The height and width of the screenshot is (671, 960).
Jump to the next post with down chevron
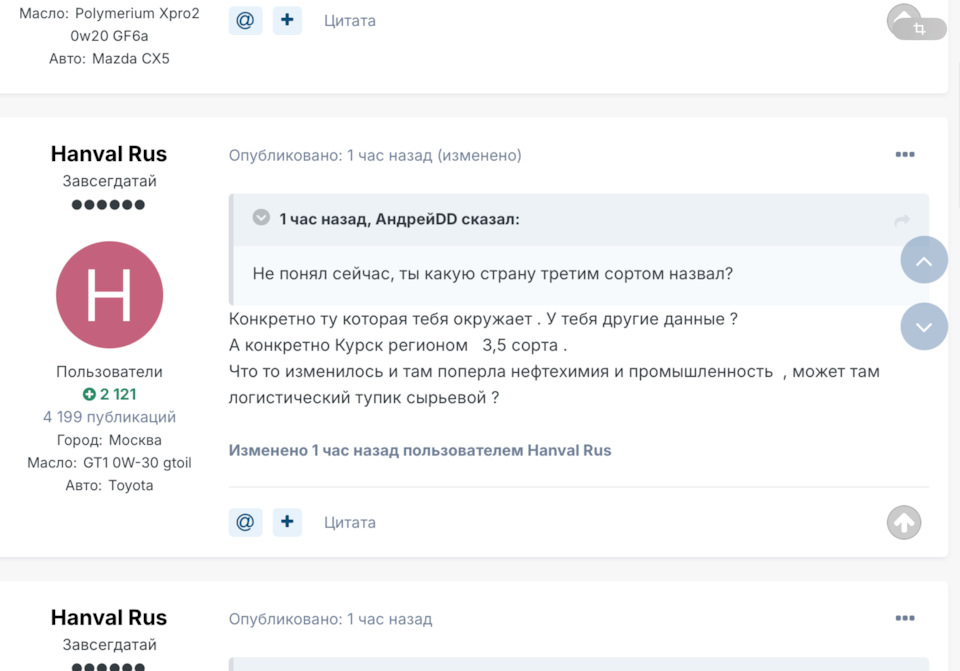[x=924, y=326]
